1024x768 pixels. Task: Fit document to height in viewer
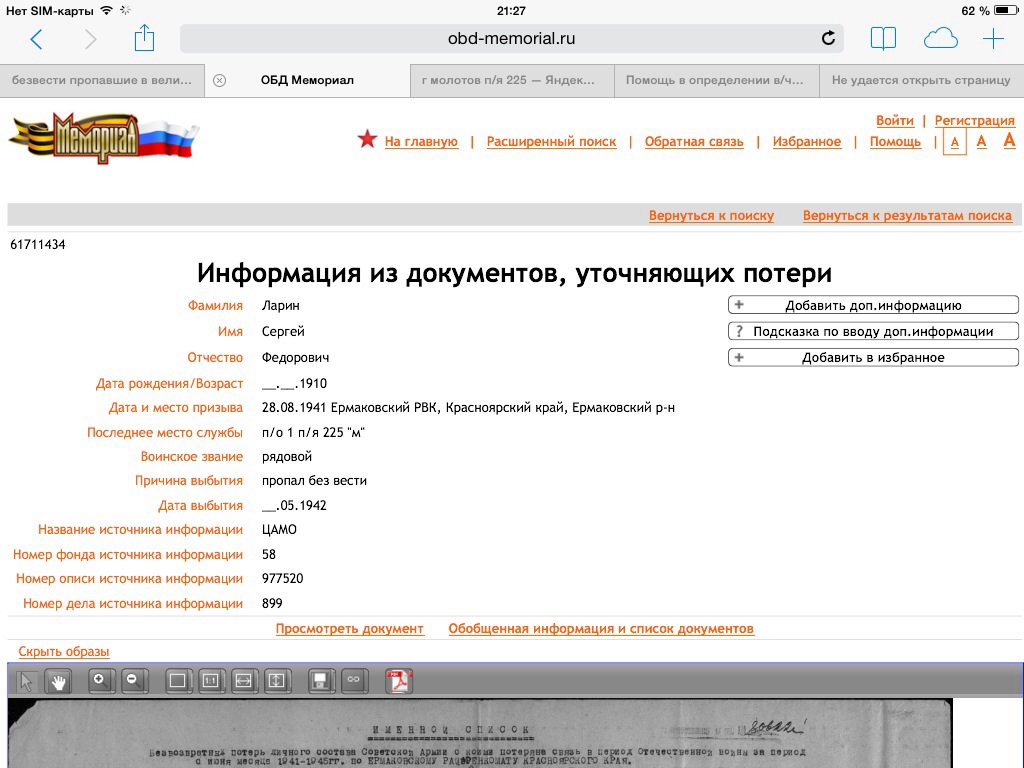click(x=276, y=681)
